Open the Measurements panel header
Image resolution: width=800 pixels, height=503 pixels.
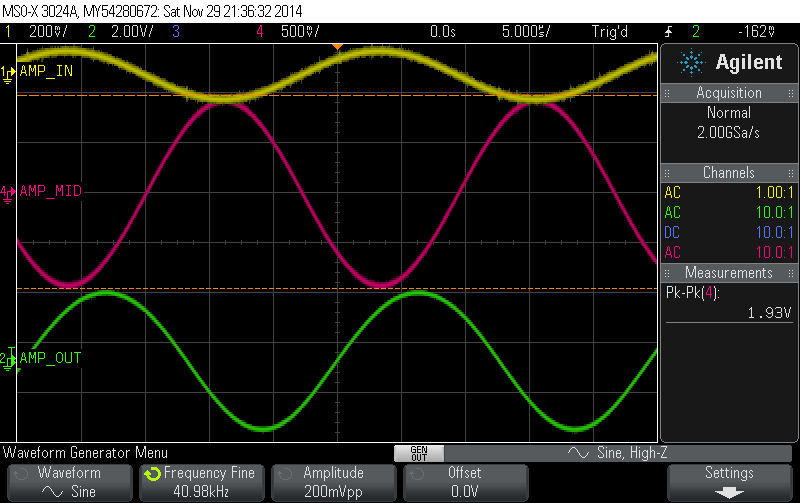(729, 273)
